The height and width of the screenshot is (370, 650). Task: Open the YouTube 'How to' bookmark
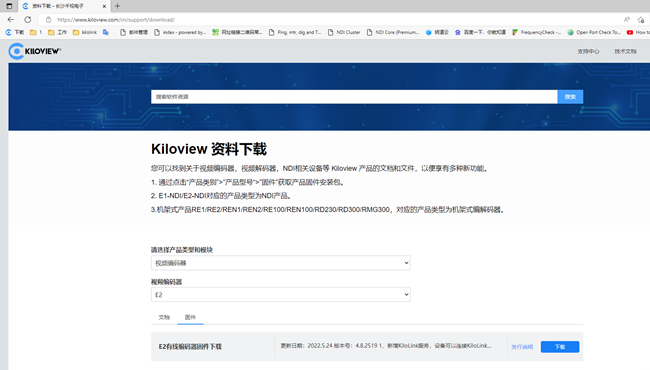(x=638, y=32)
